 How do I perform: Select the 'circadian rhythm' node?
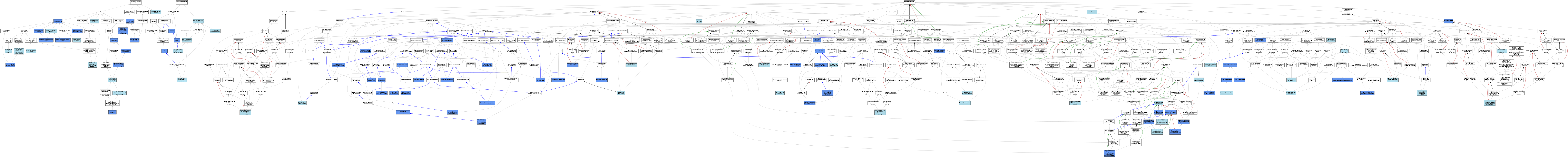(1131, 21)
